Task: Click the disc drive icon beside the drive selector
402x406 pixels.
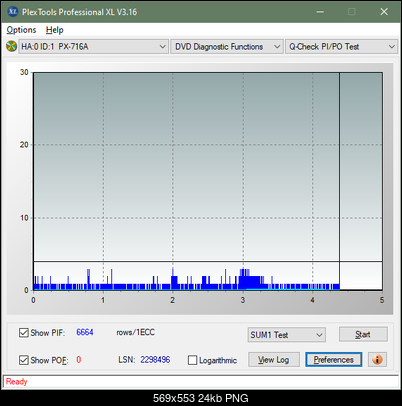Action: point(12,46)
